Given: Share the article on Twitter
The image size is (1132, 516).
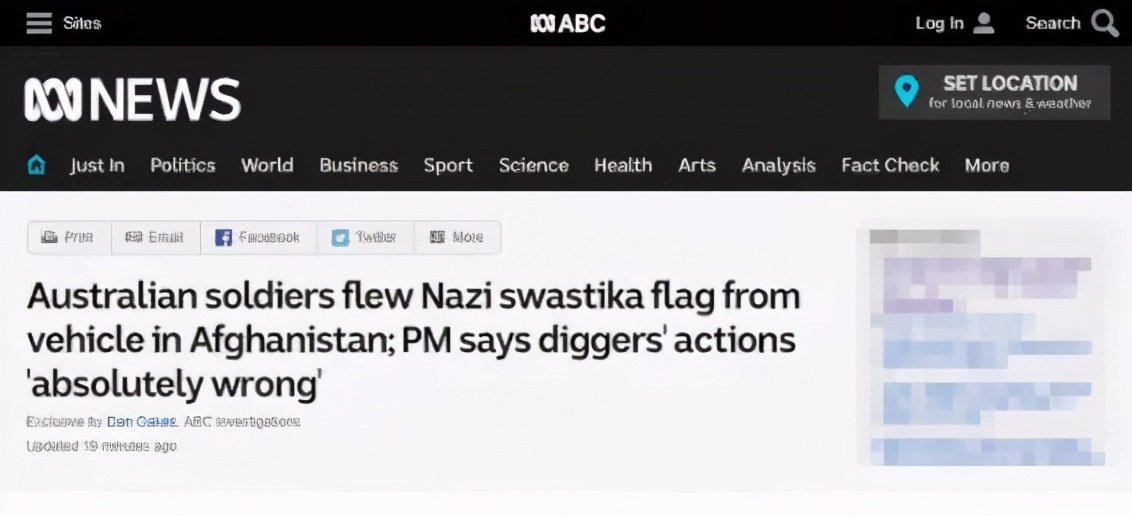Looking at the screenshot, I should point(364,237).
